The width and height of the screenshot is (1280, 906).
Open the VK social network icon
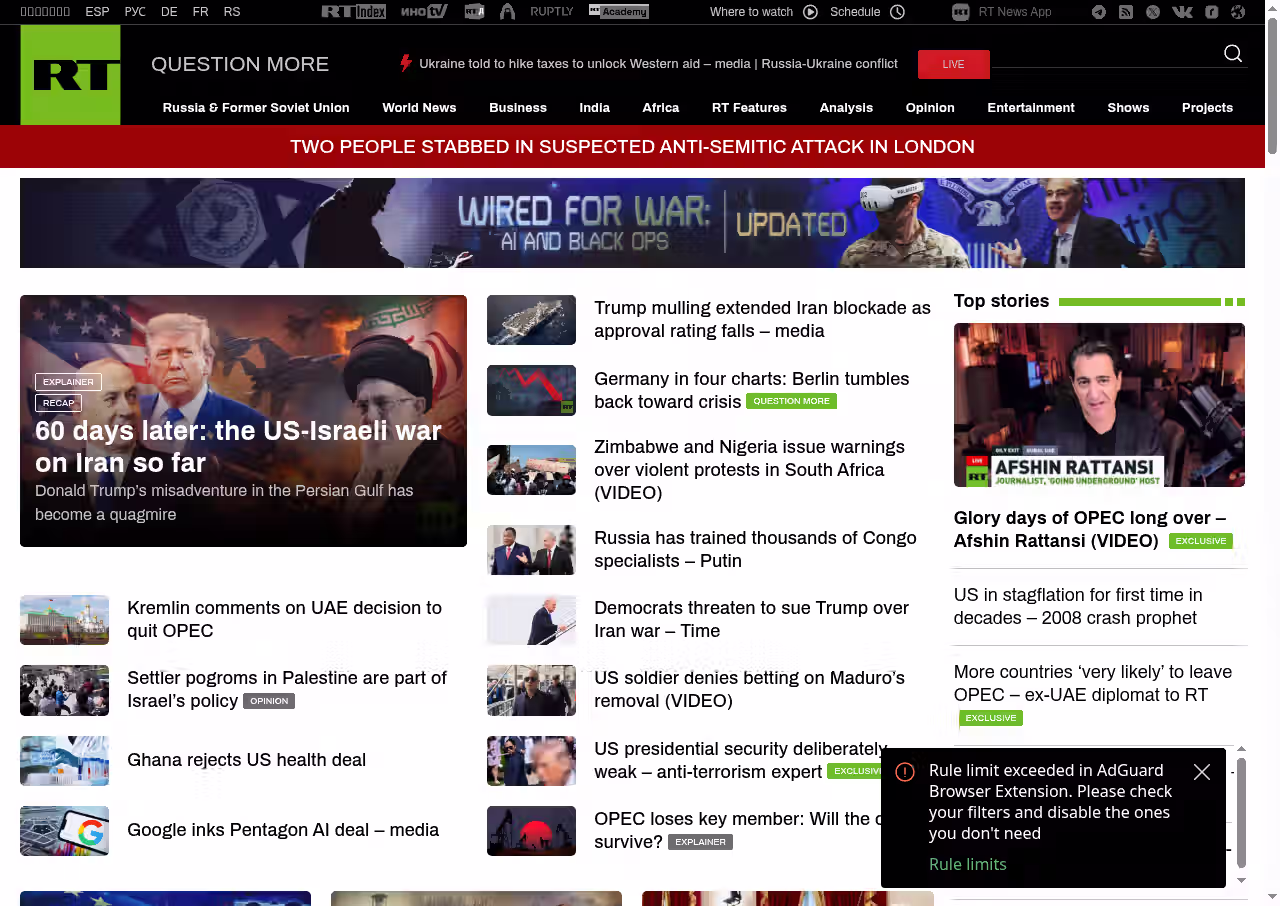tap(1182, 12)
